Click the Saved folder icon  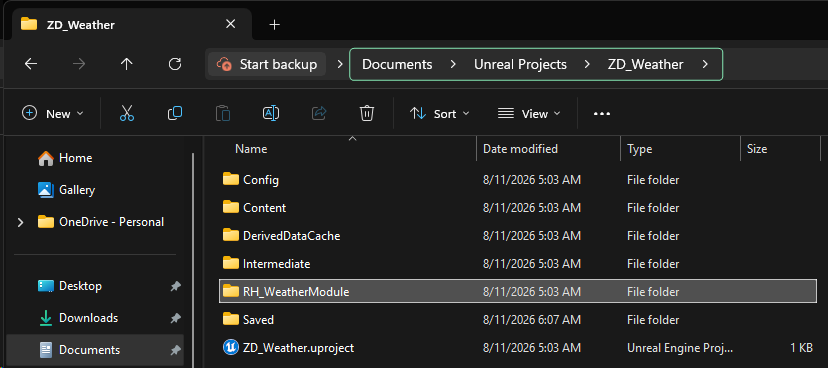(x=231, y=319)
